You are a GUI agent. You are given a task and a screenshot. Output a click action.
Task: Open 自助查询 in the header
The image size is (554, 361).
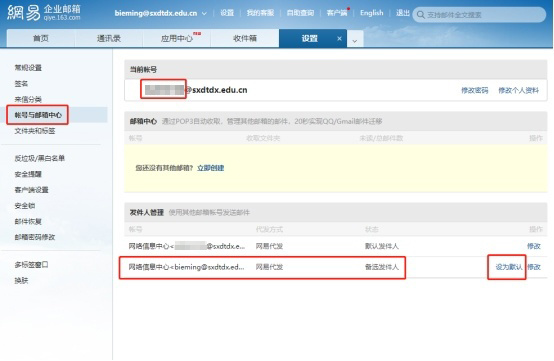tap(300, 13)
